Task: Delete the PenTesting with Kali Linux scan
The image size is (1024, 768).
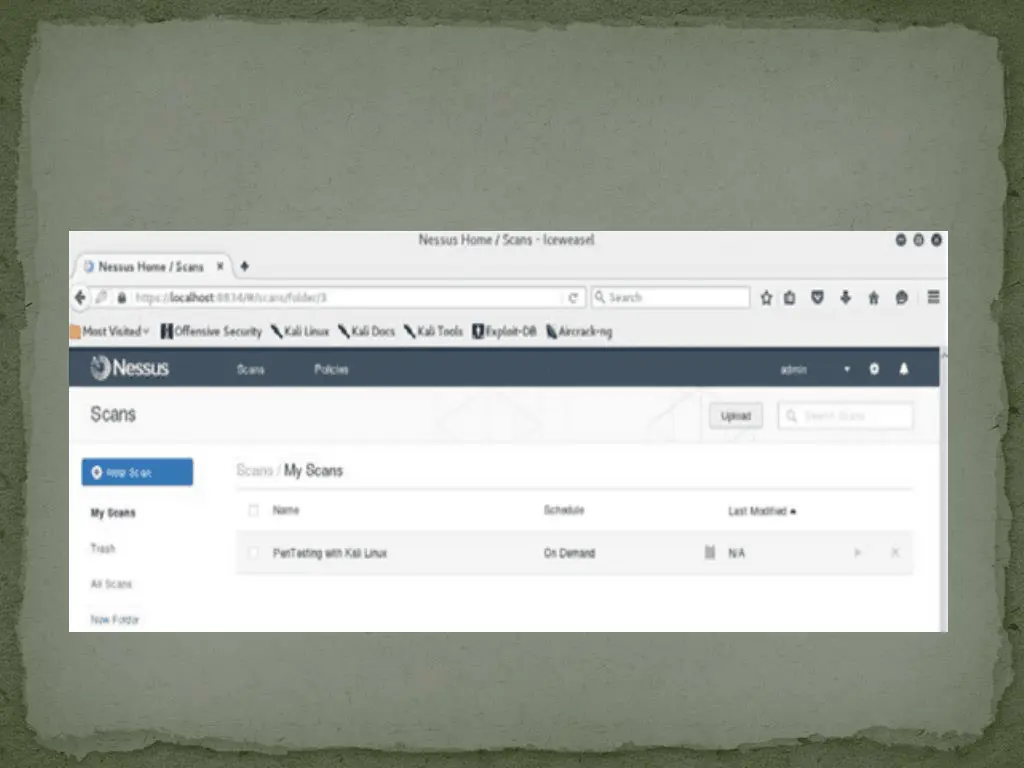Action: 895,553
